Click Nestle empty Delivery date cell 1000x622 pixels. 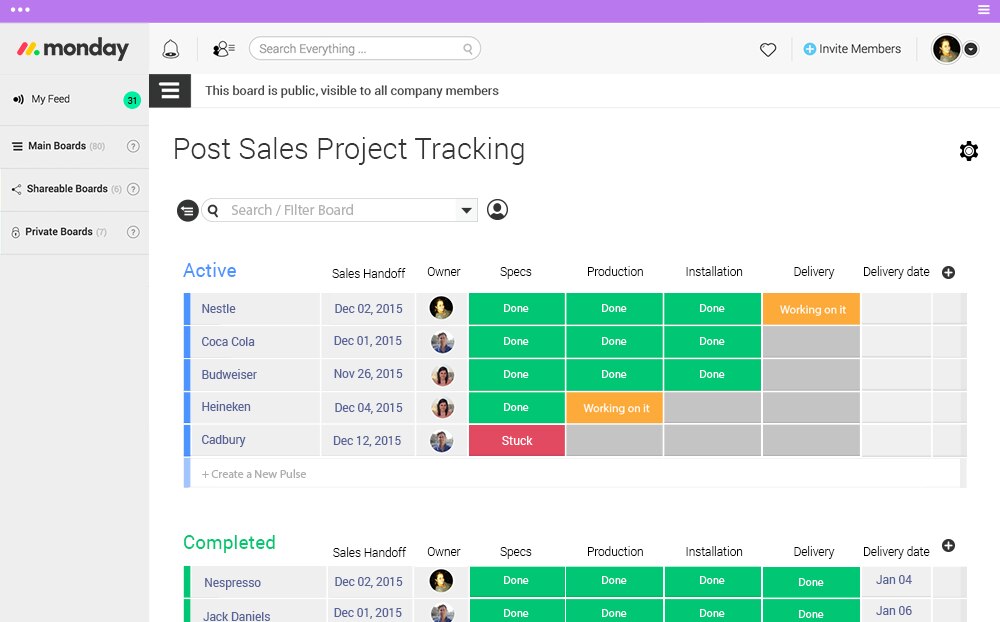pos(896,309)
